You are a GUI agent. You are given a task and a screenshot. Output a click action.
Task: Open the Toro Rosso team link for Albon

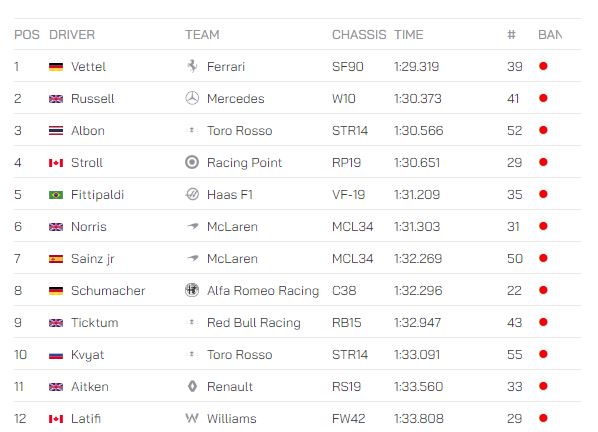point(240,131)
